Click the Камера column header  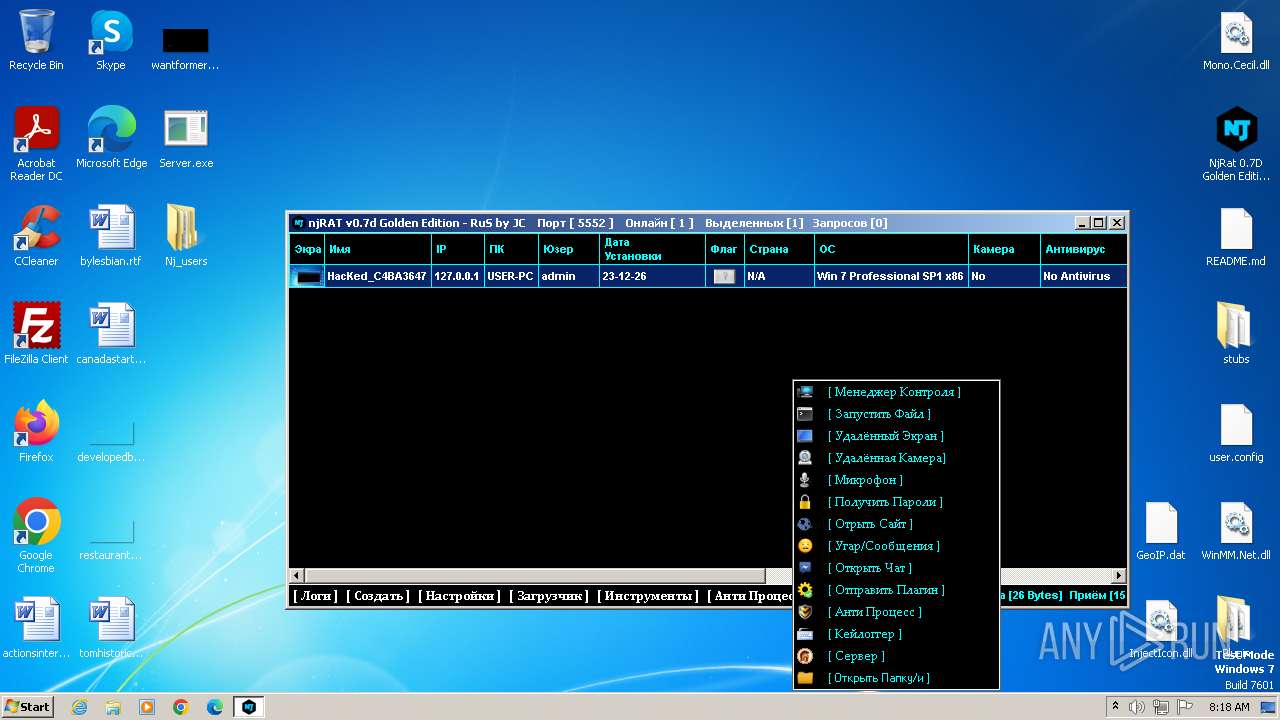point(1004,249)
